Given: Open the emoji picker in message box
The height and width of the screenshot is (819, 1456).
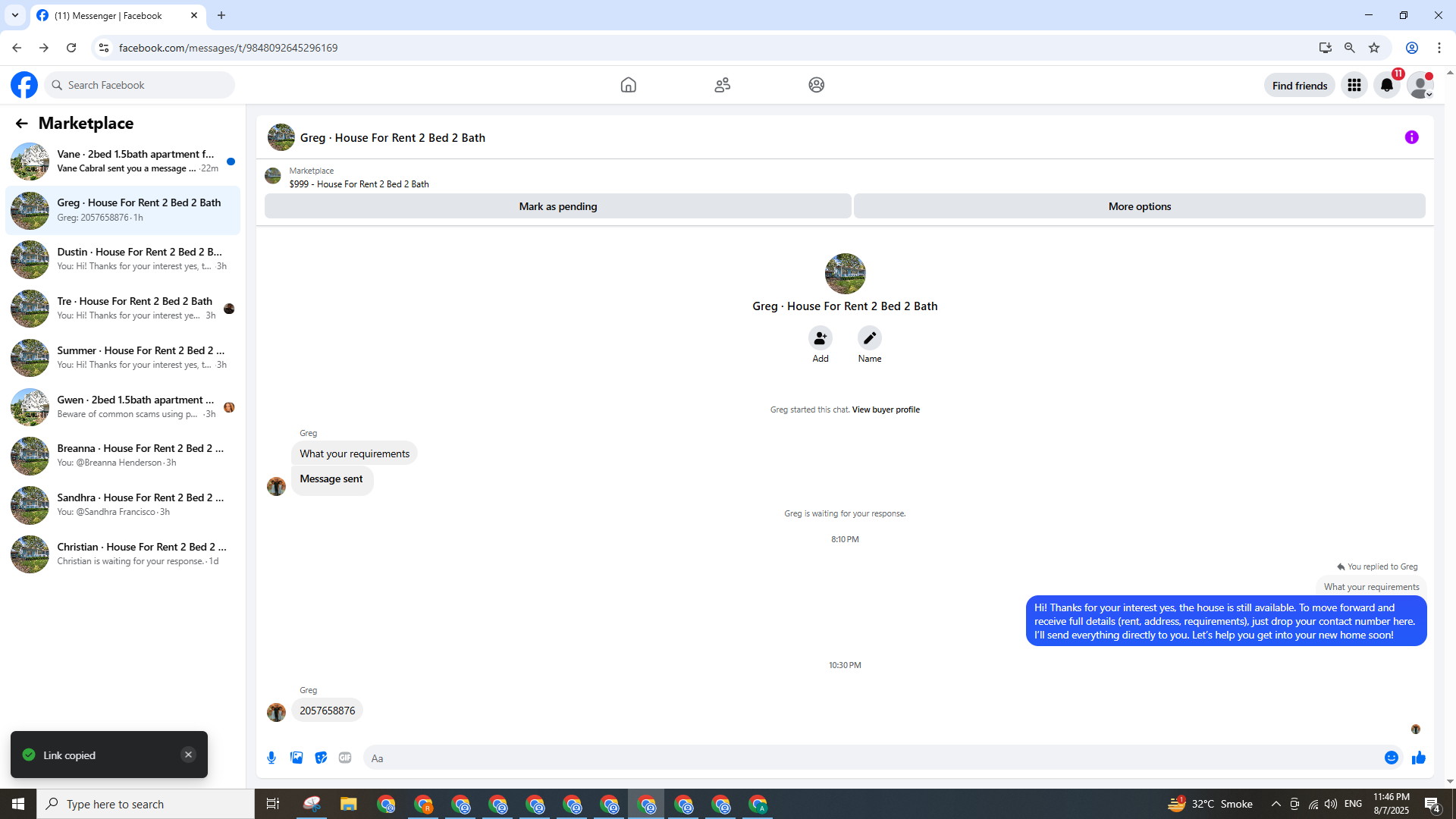Looking at the screenshot, I should (1391, 758).
